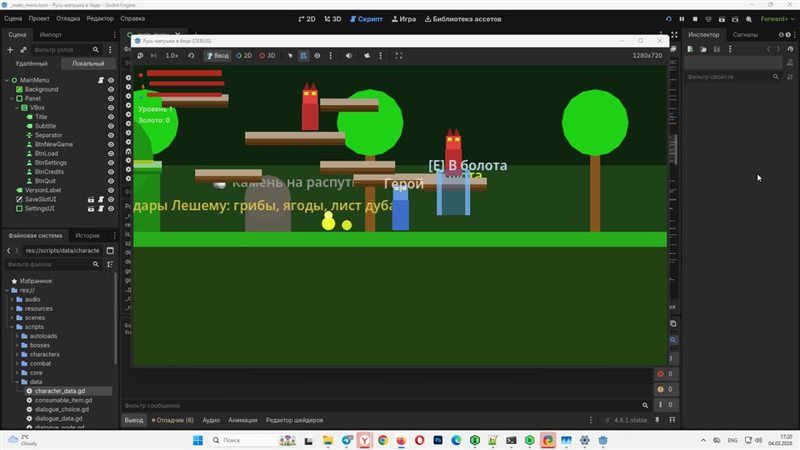Toggle fullscreen for the game view
The height and width of the screenshot is (450, 800).
[x=399, y=56]
